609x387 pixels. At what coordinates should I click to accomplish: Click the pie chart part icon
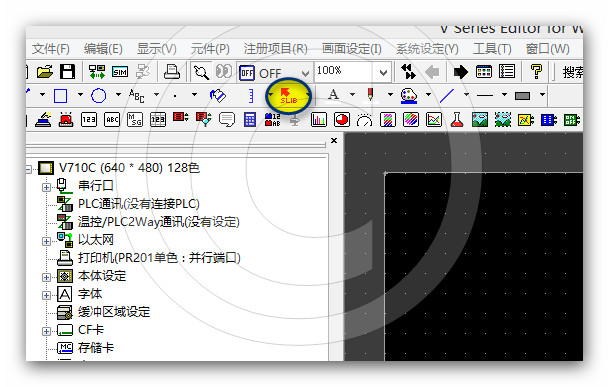point(341,120)
